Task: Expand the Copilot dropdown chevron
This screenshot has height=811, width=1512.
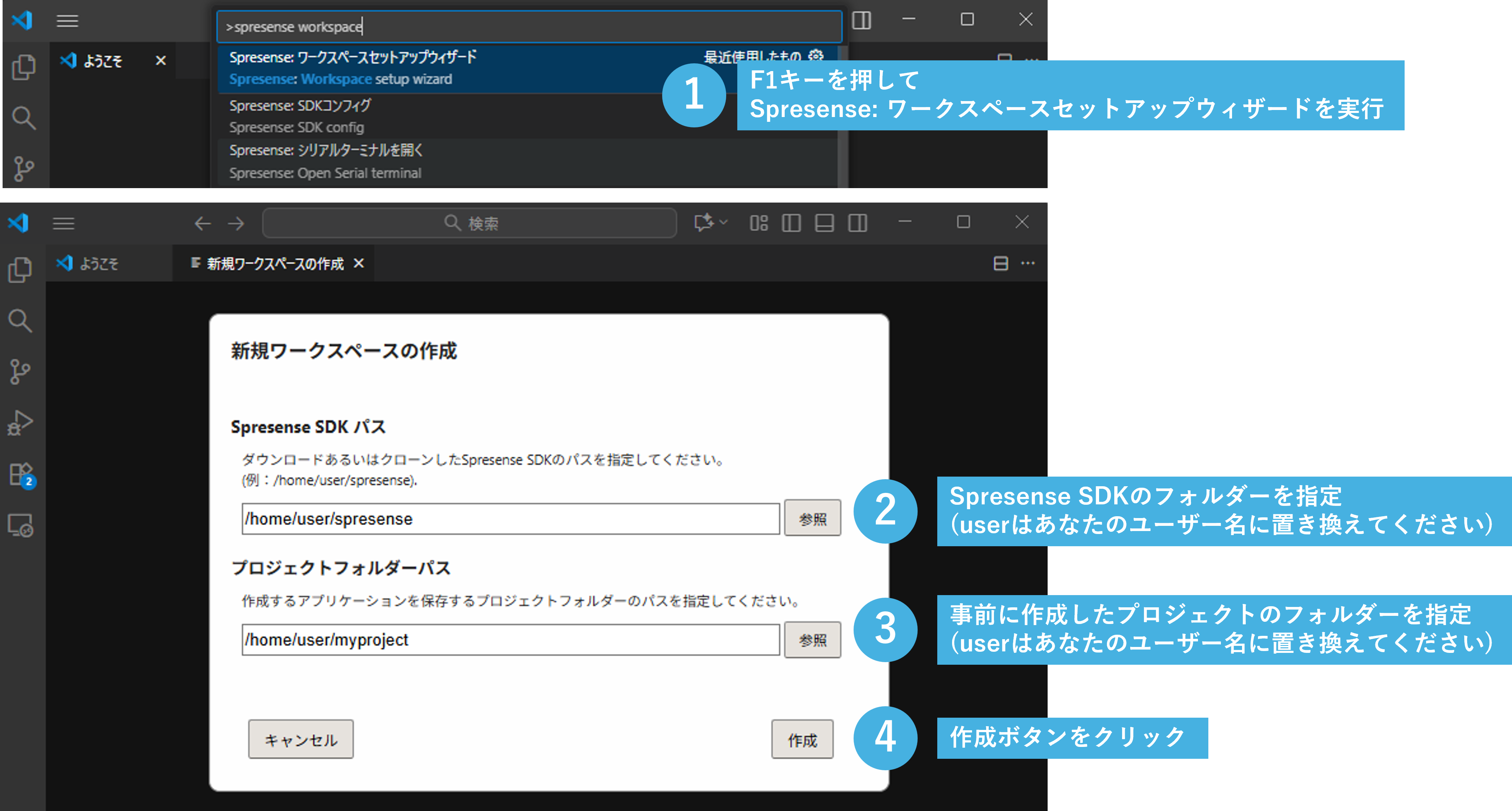Action: point(724,223)
